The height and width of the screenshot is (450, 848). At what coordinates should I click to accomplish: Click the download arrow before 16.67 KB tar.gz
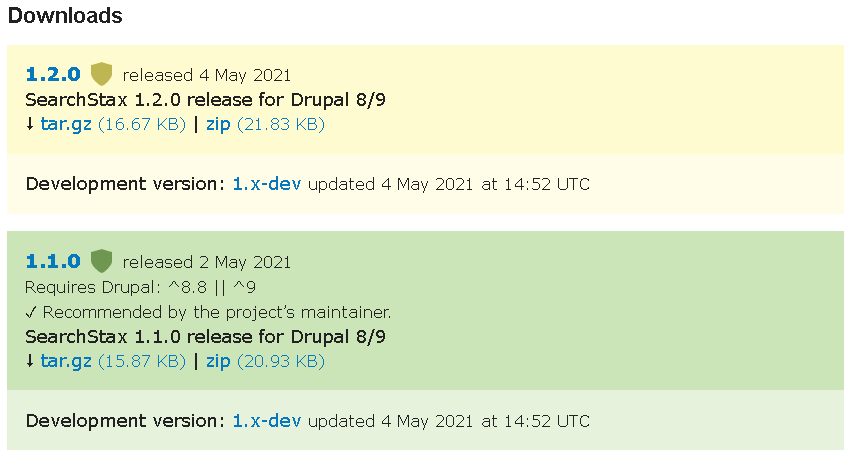click(30, 124)
